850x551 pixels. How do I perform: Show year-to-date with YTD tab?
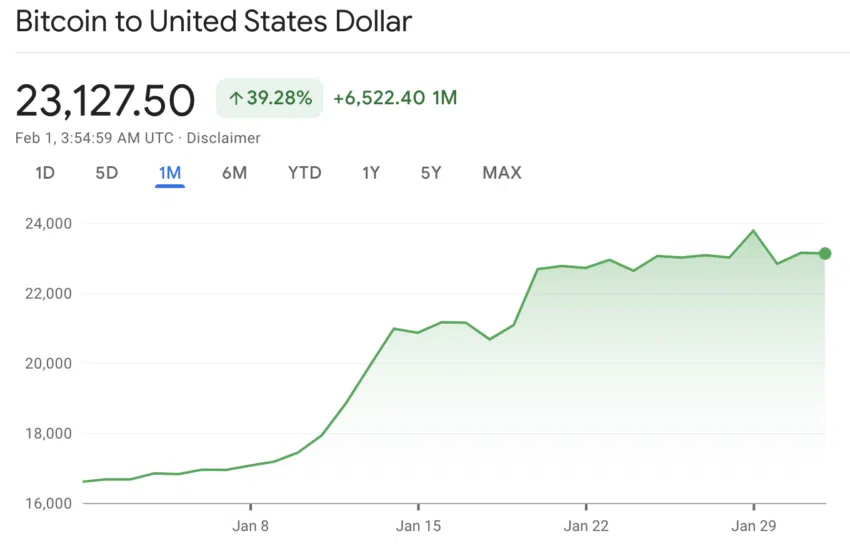pos(305,173)
